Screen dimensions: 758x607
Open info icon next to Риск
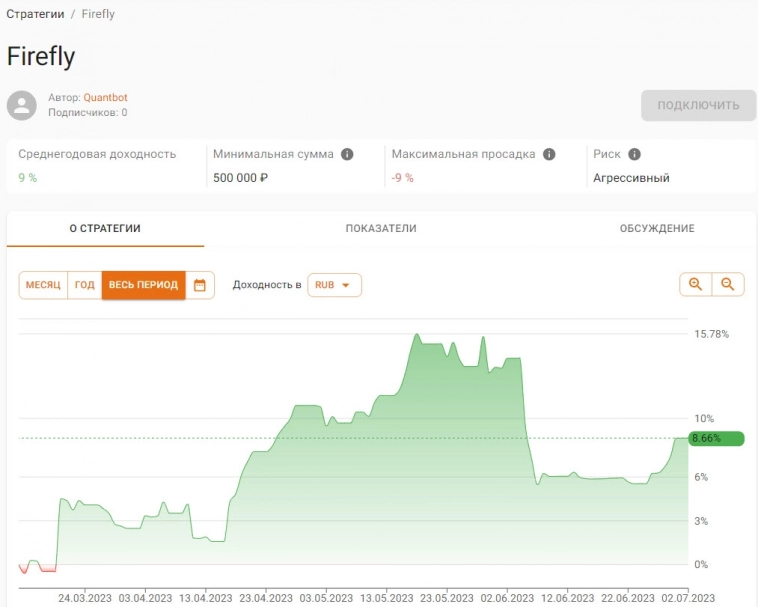[634, 154]
